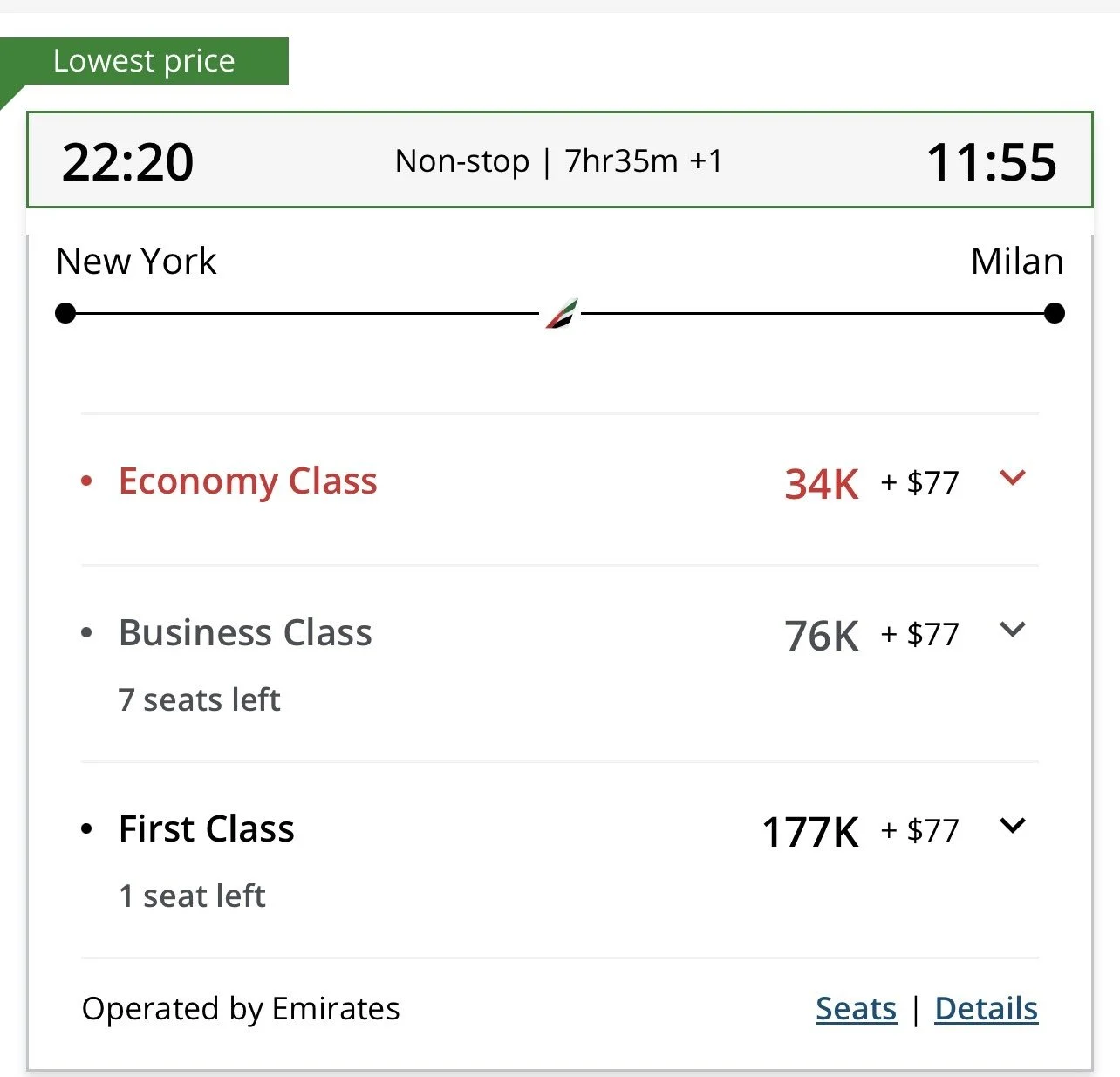Select the Business Class fare row

coord(245,633)
